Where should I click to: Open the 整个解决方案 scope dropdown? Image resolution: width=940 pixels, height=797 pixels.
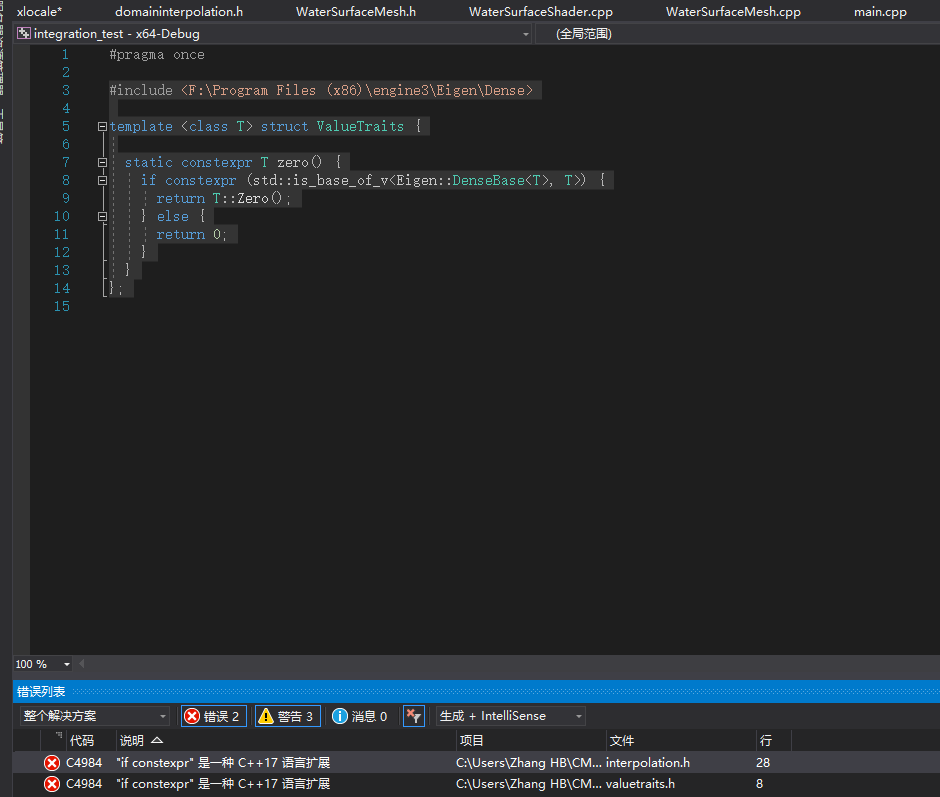coord(95,716)
